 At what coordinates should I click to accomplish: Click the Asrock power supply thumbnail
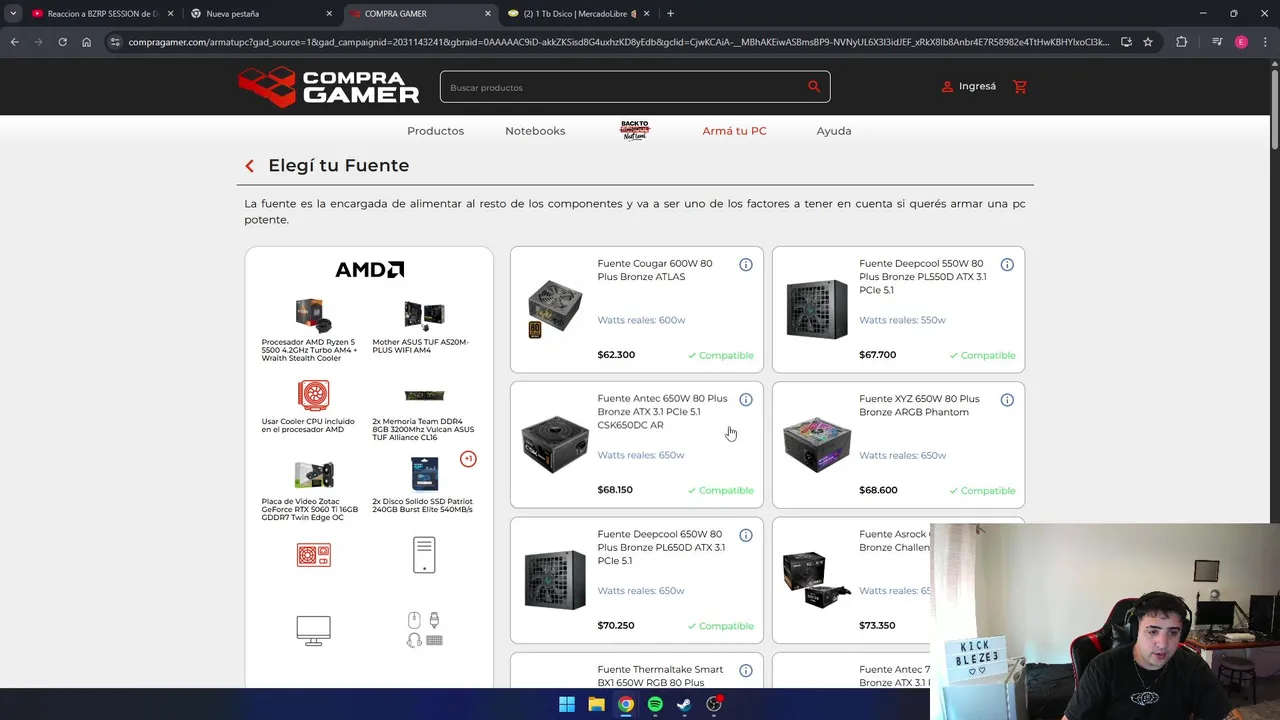pyautogui.click(x=817, y=580)
